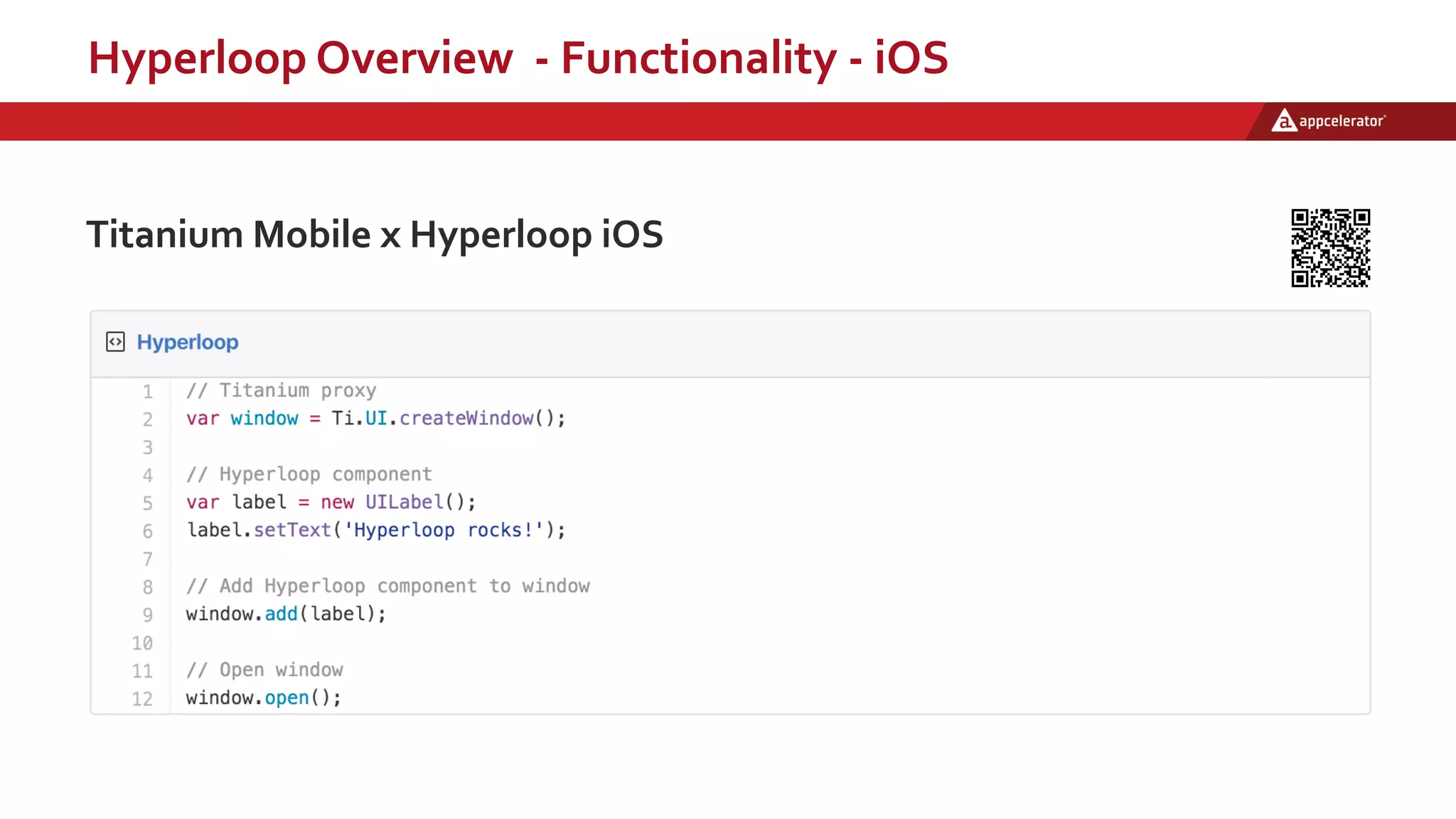Screen dimensions: 1456x819
Task: Click the '// Open window' comment
Action: (x=264, y=670)
